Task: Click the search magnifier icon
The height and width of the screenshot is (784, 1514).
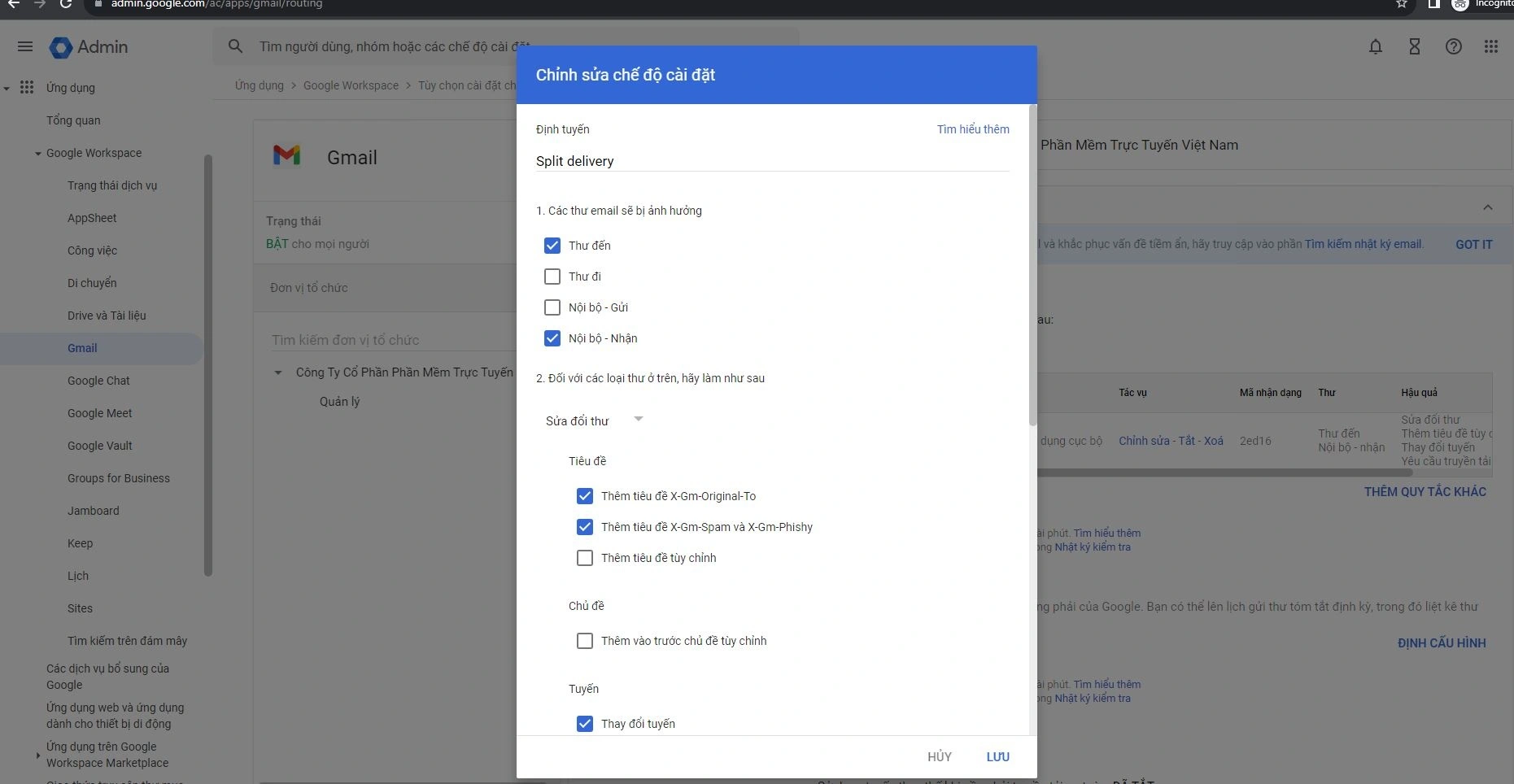Action: [x=236, y=46]
